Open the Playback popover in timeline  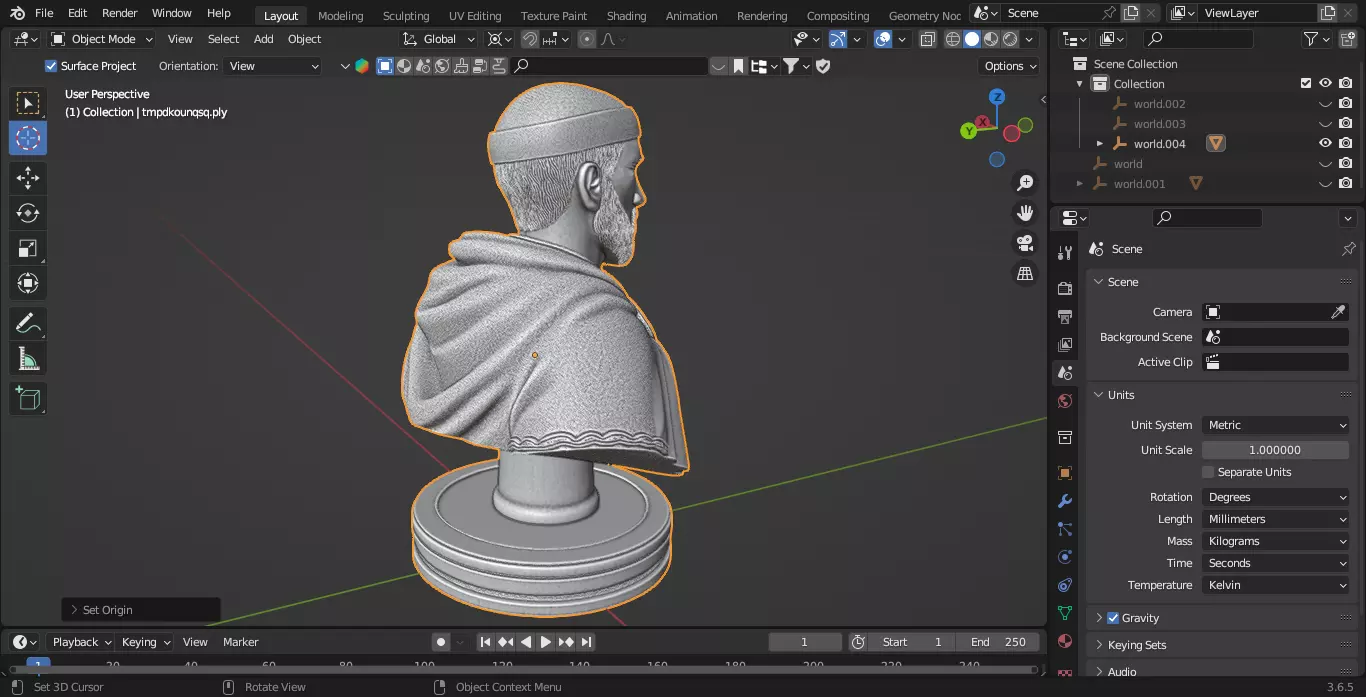pos(82,642)
